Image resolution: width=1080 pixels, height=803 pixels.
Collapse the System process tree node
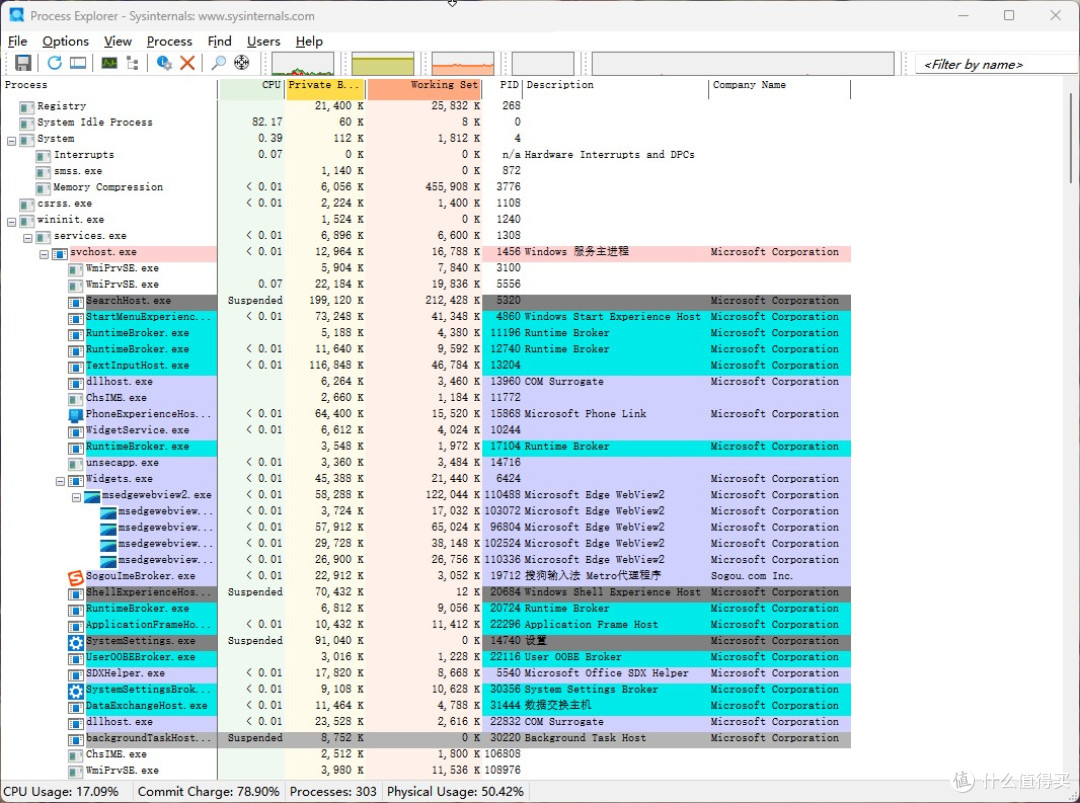click(x=11, y=140)
